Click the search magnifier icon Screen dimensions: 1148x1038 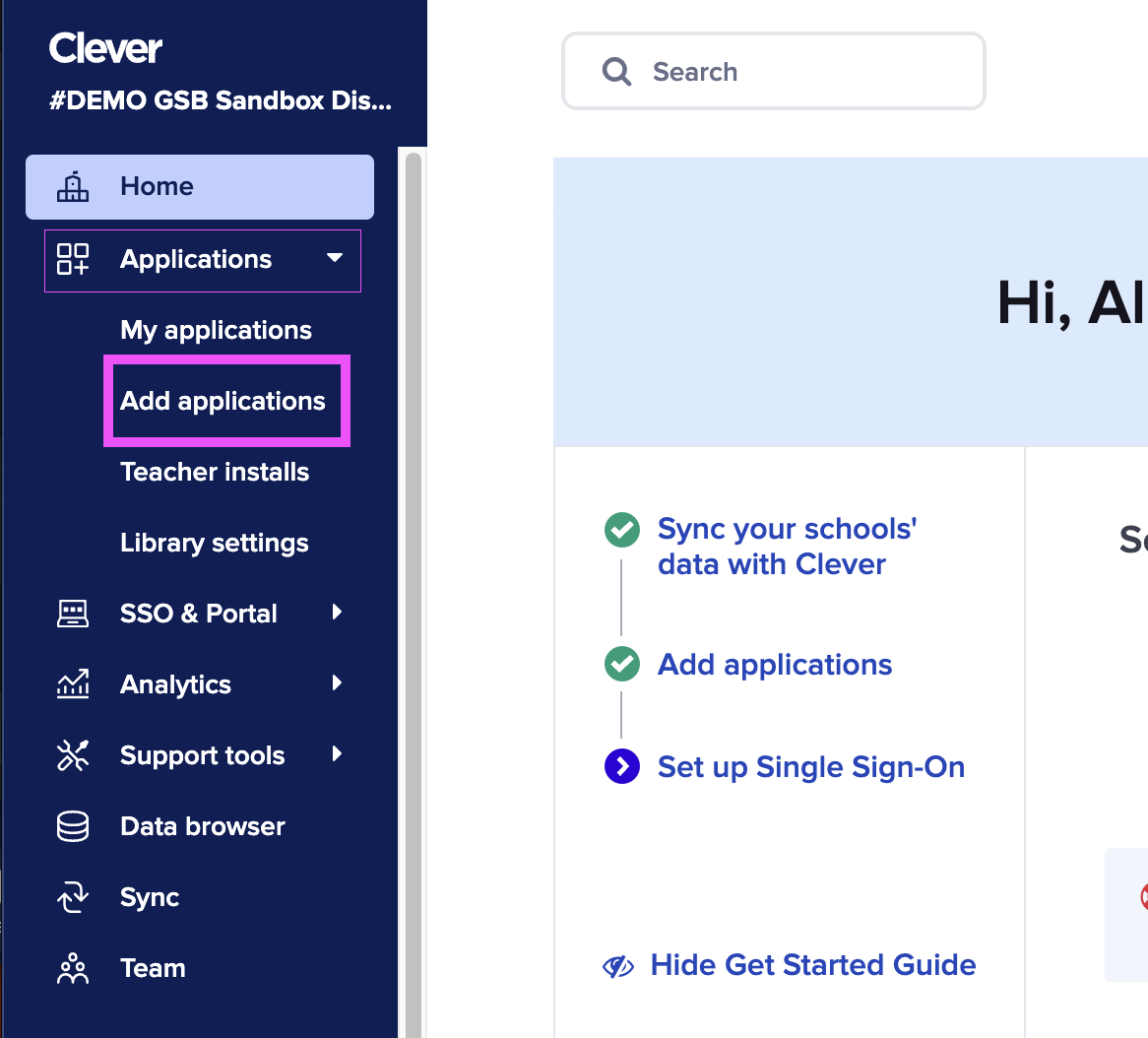(x=616, y=72)
